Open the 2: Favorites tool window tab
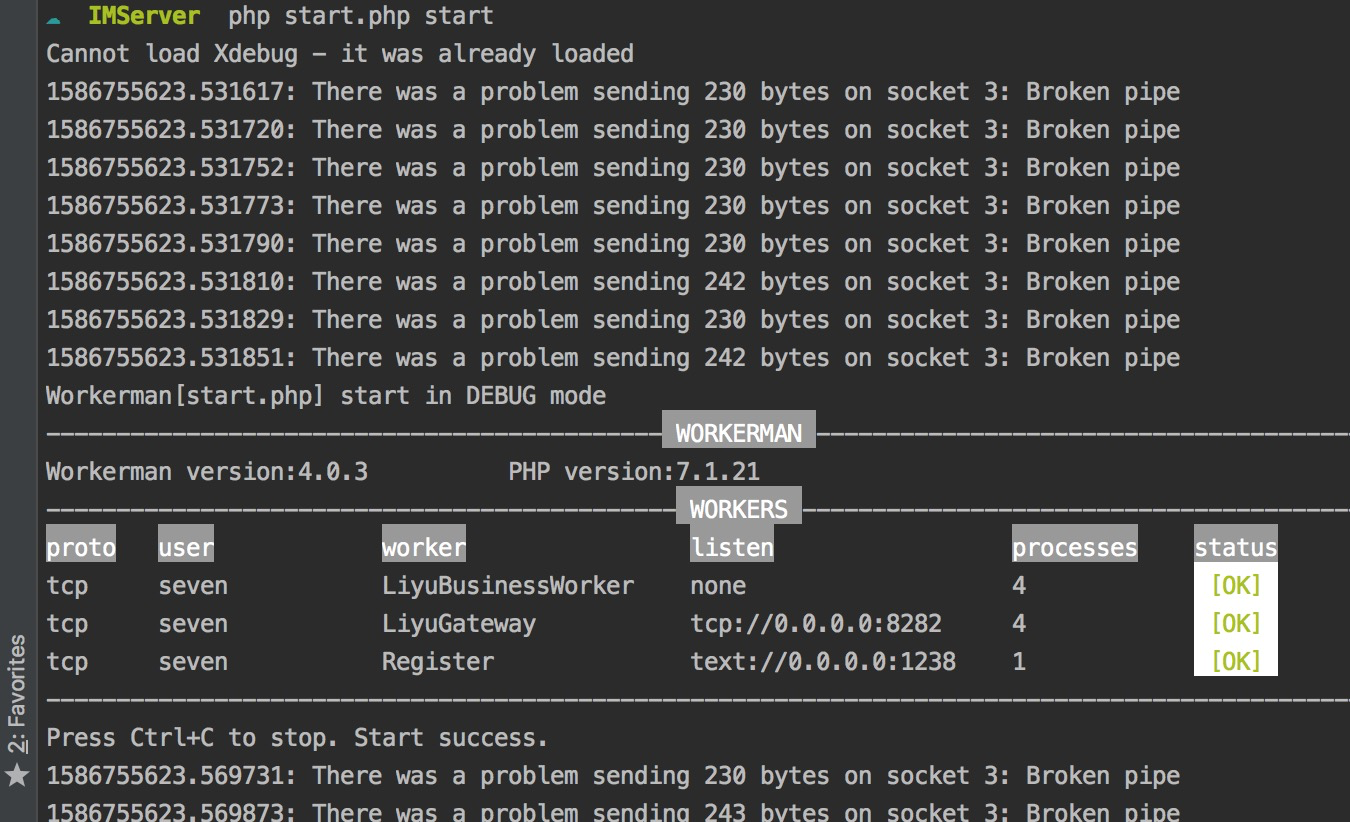The height and width of the screenshot is (822, 1350). 17,694
